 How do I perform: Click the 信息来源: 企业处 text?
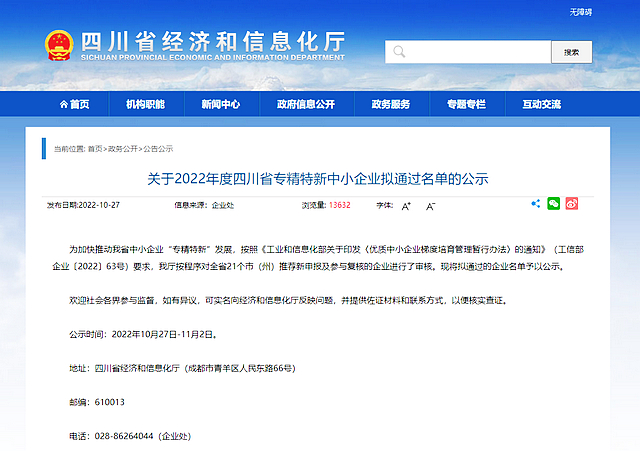pyautogui.click(x=204, y=205)
